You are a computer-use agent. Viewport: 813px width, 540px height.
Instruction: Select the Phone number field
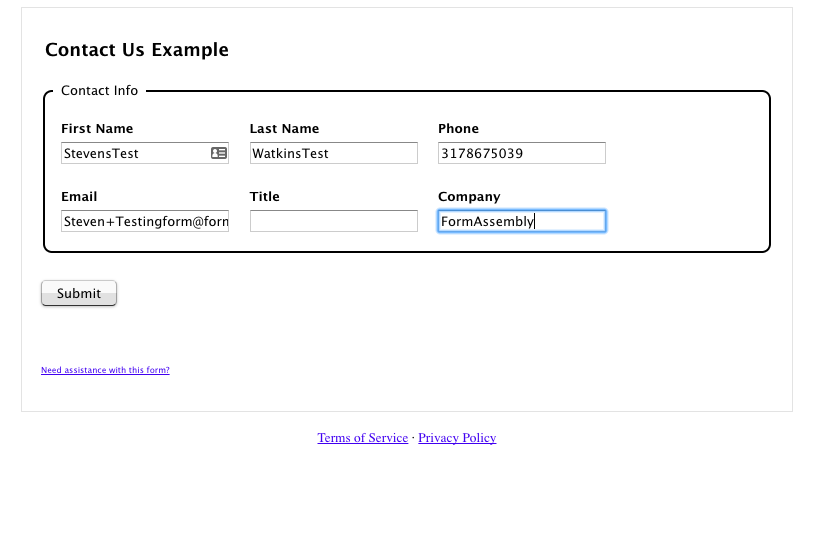[x=522, y=153]
